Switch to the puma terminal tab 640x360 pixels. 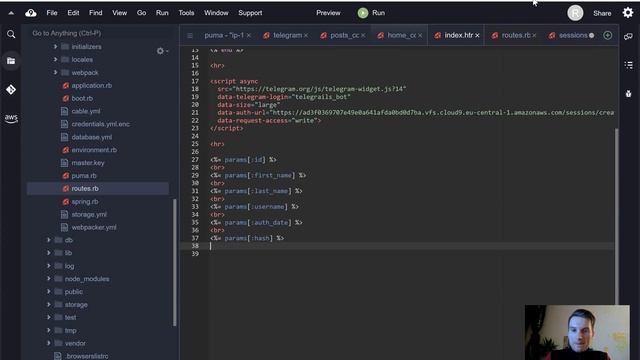(224, 36)
